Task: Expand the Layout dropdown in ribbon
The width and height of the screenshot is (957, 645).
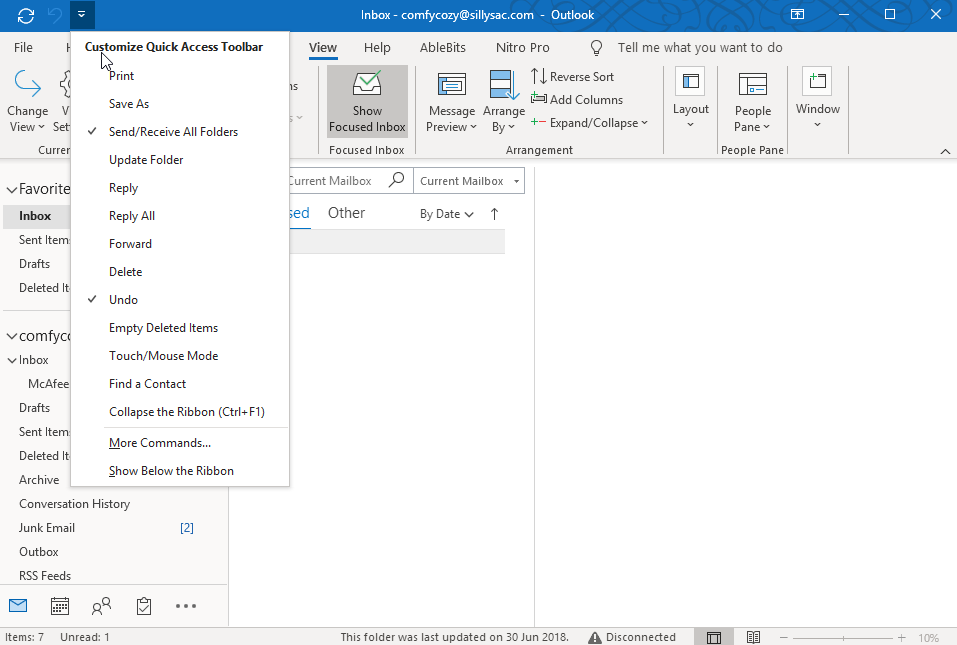Action: tap(690, 110)
